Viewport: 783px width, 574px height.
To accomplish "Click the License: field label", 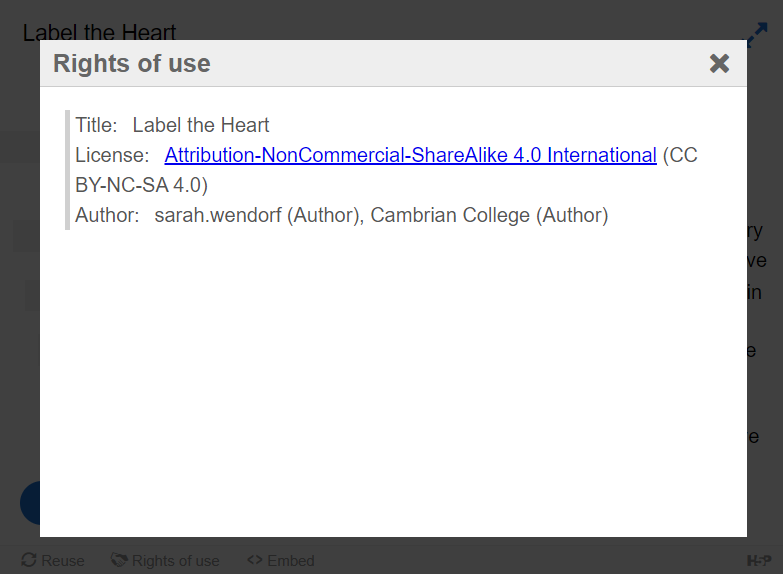I will tap(112, 156).
